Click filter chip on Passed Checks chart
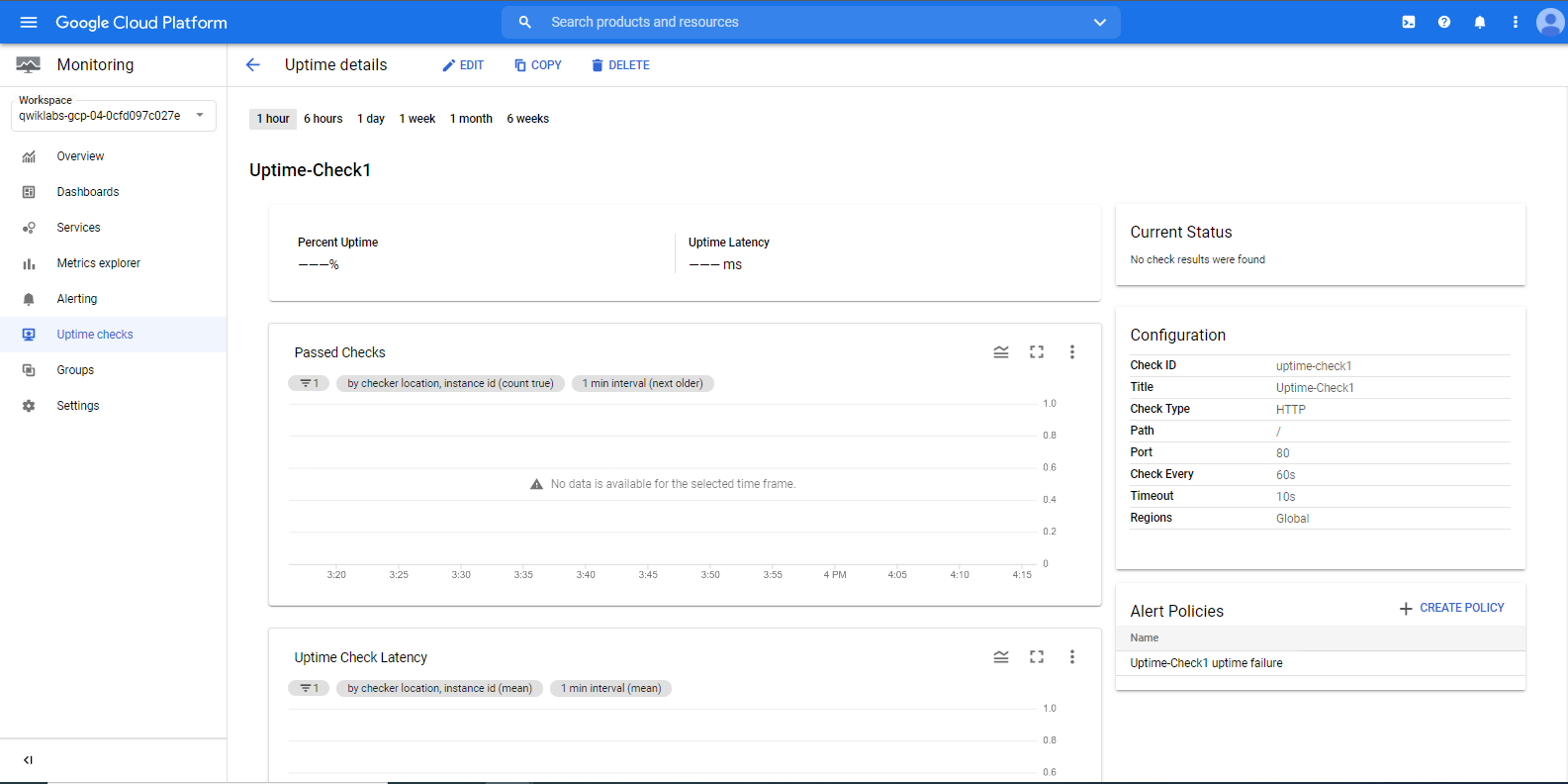 point(309,383)
